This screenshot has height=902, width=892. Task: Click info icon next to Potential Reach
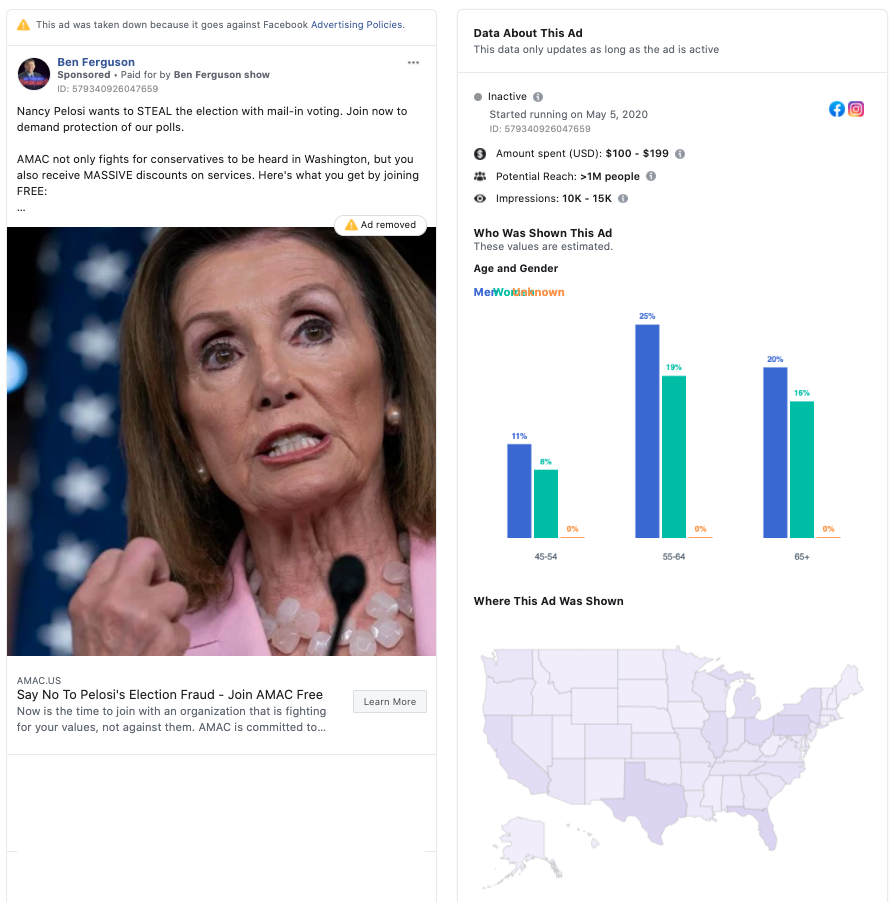[x=651, y=176]
